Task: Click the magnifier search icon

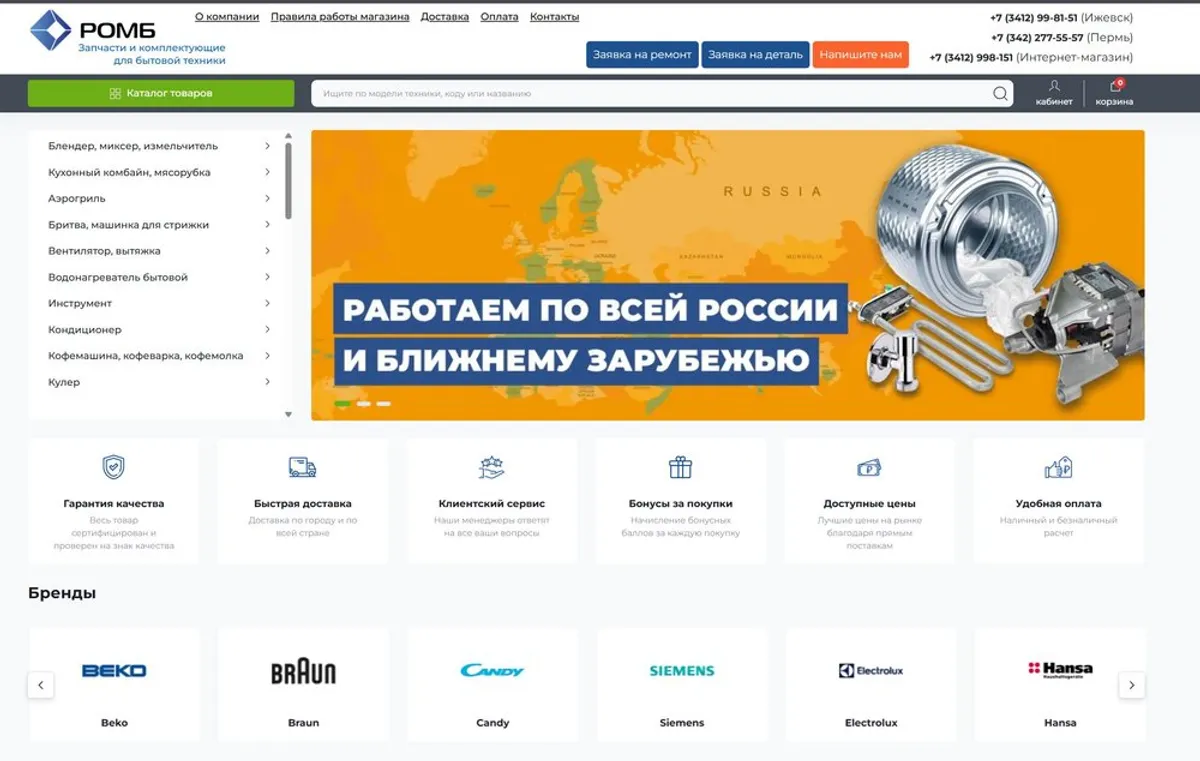Action: point(1000,94)
